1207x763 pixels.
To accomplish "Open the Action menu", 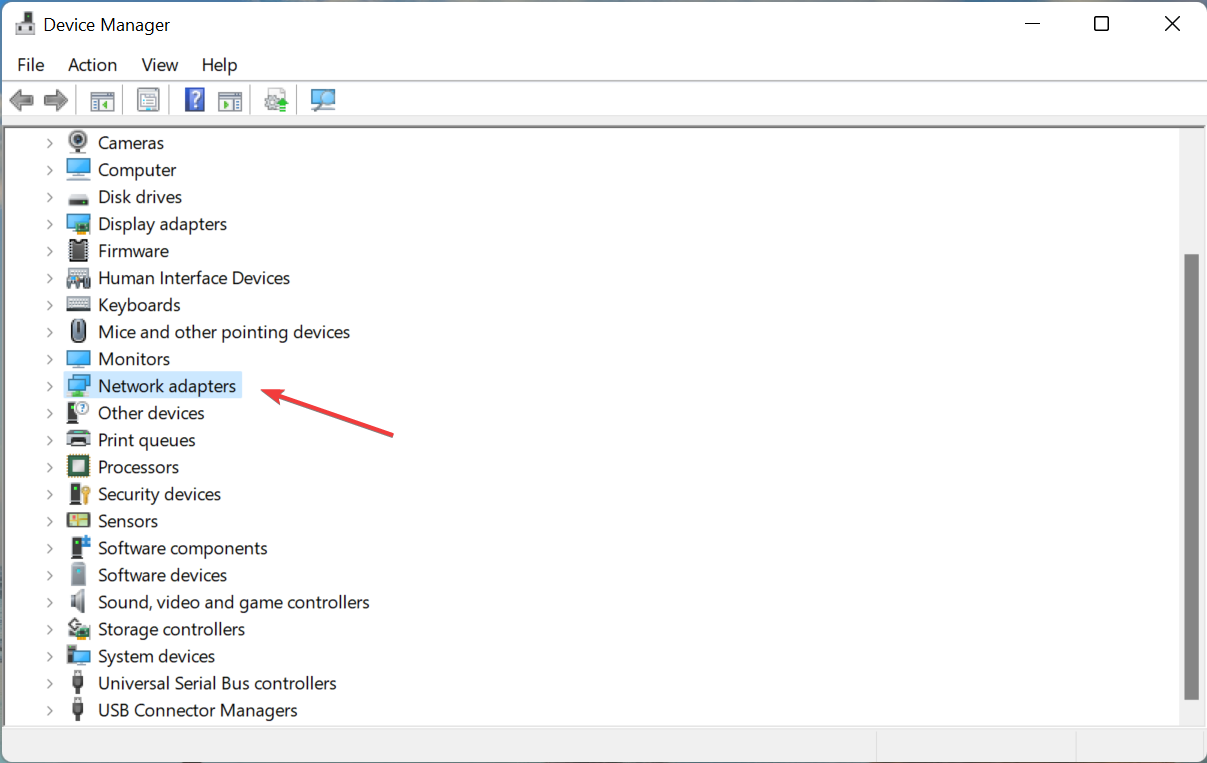I will pyautogui.click(x=92, y=65).
